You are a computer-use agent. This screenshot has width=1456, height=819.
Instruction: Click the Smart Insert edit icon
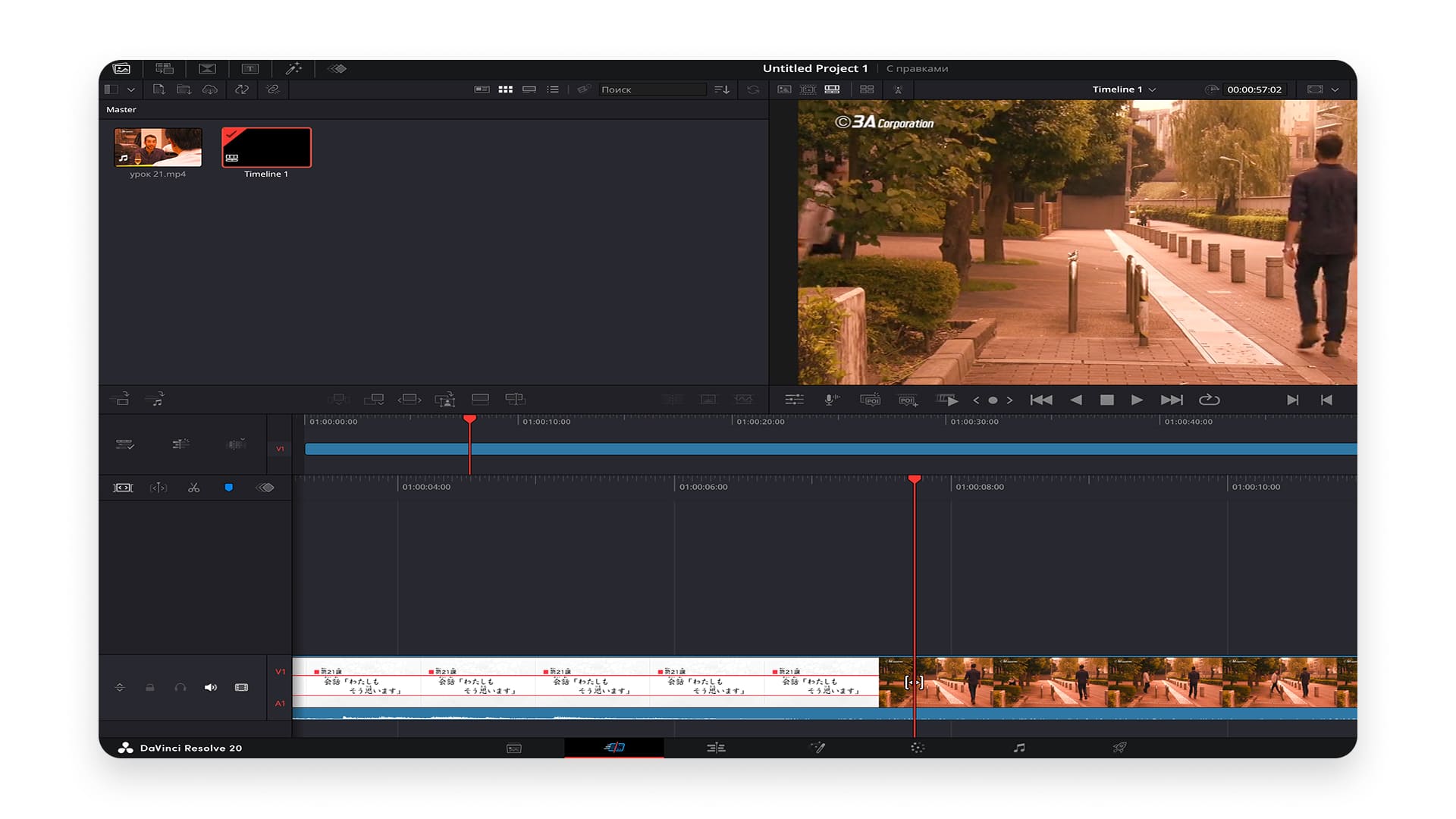339,399
